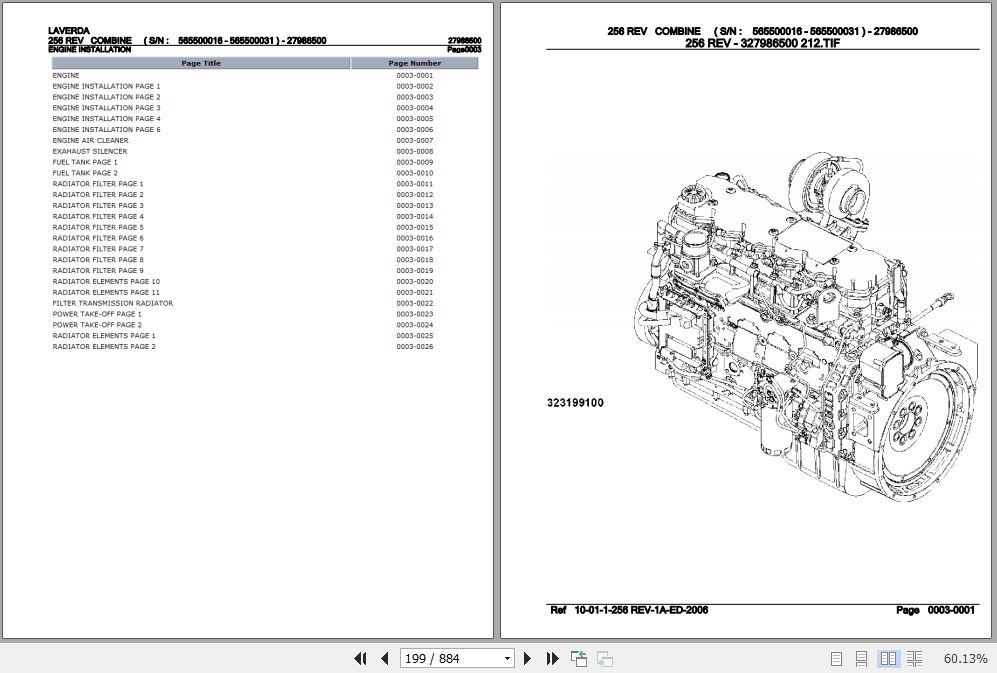The width and height of the screenshot is (997, 673).
Task: Open FUEL TANK PAGE 1 entry
Action: pyautogui.click(x=86, y=161)
